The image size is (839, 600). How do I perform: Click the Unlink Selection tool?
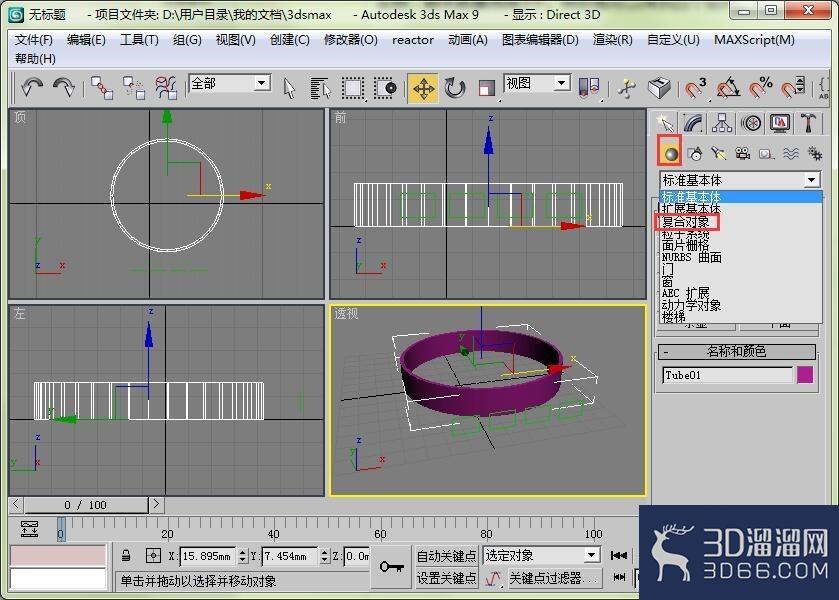pos(134,87)
